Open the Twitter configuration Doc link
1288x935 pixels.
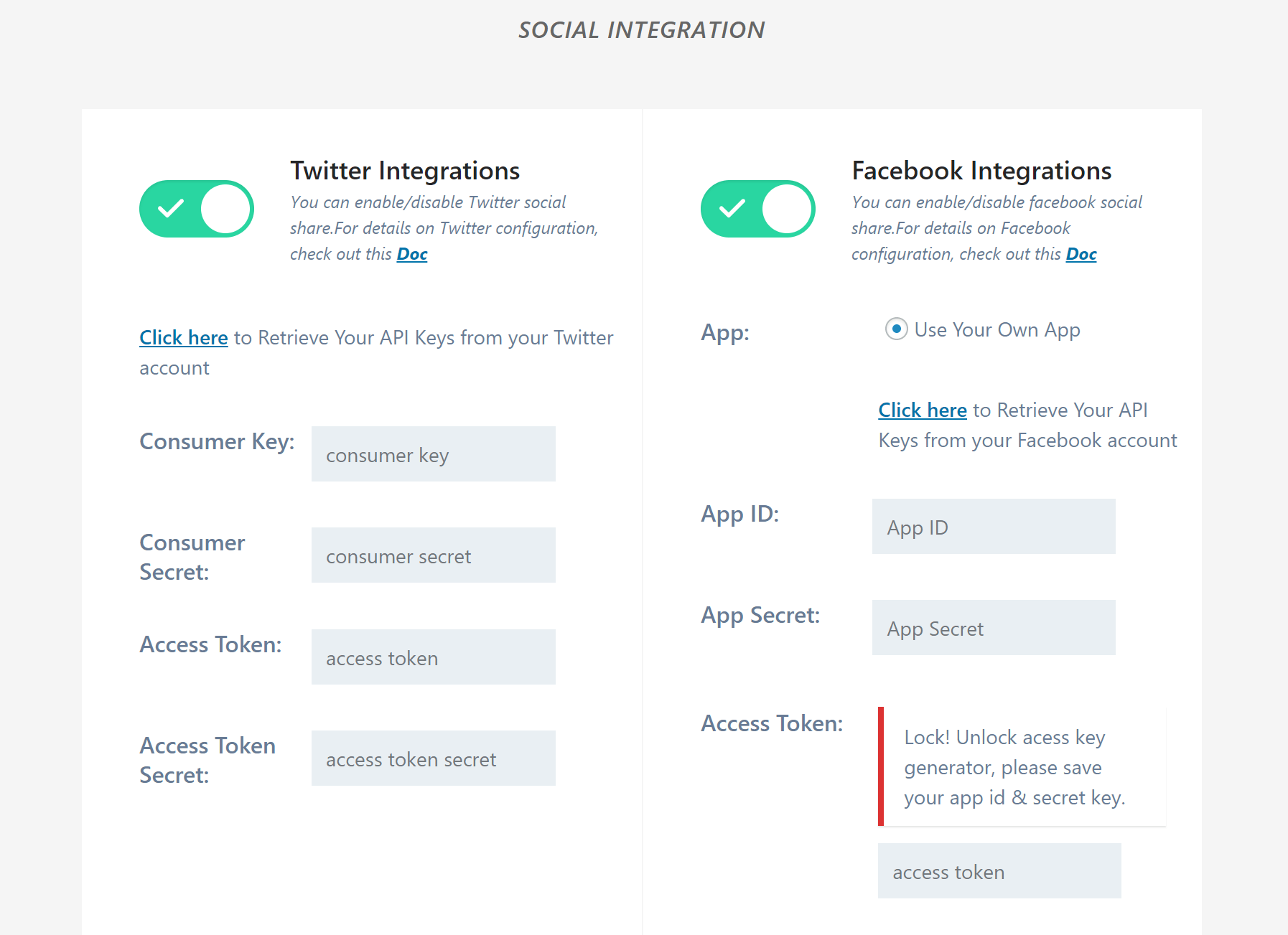coord(412,254)
